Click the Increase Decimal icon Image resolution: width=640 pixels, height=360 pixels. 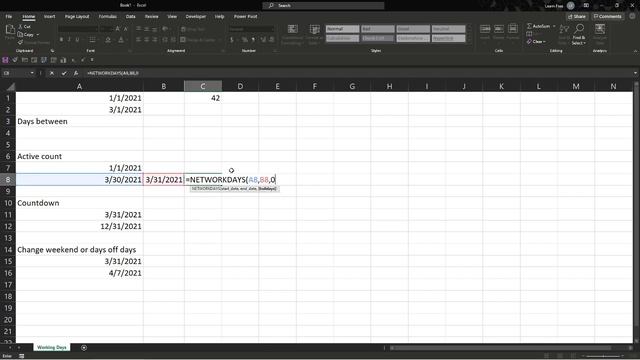263,40
